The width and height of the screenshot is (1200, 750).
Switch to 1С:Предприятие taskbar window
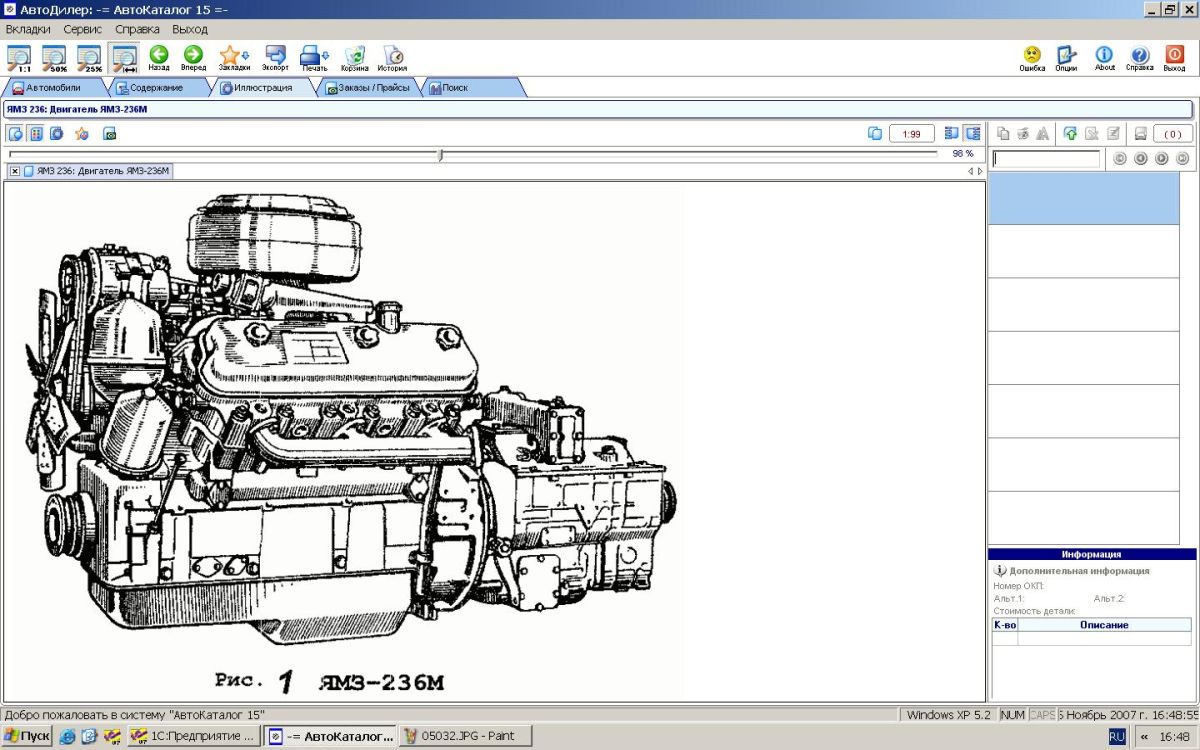tap(193, 736)
